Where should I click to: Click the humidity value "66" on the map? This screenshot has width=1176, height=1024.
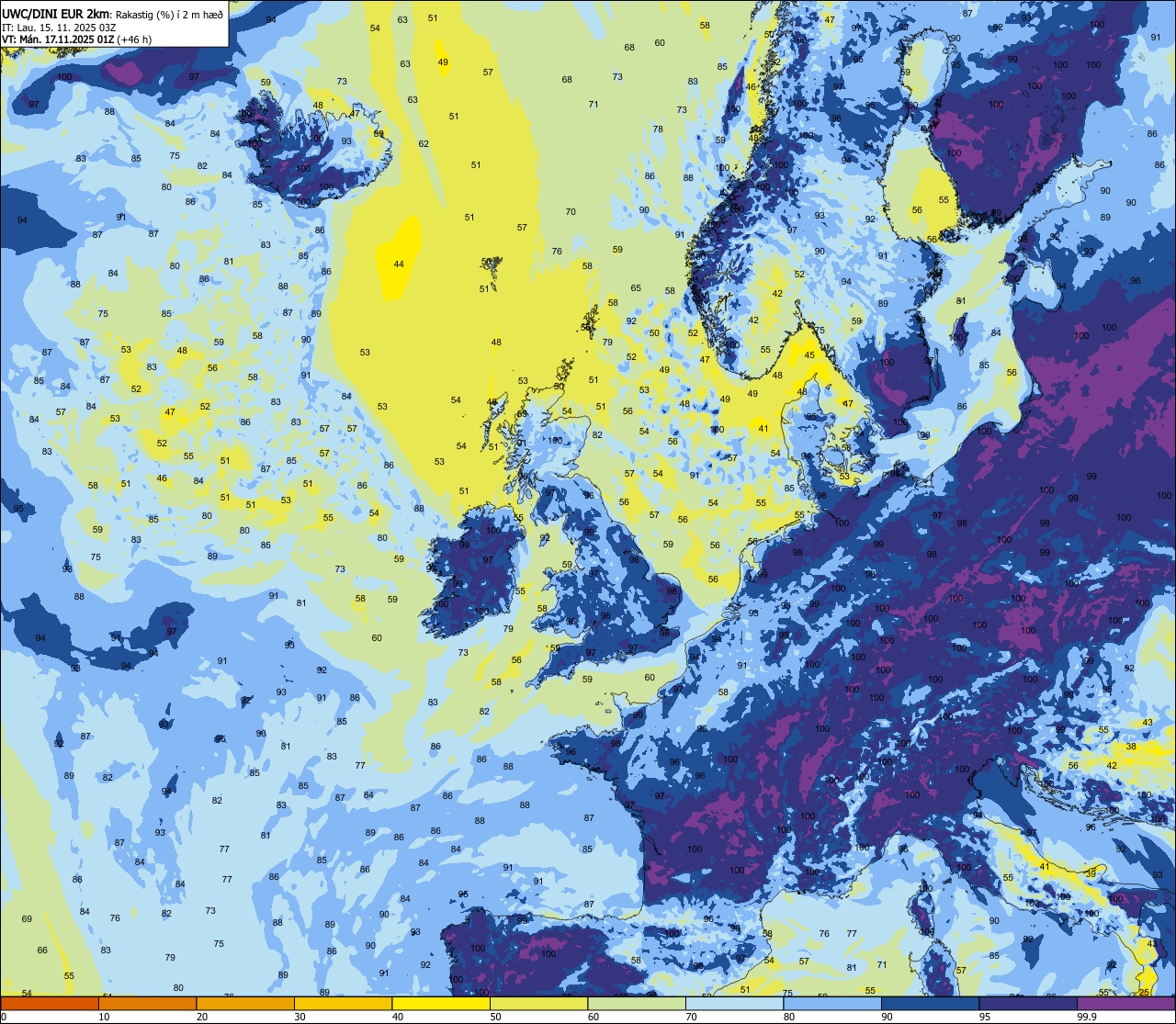pyautogui.click(x=41, y=950)
